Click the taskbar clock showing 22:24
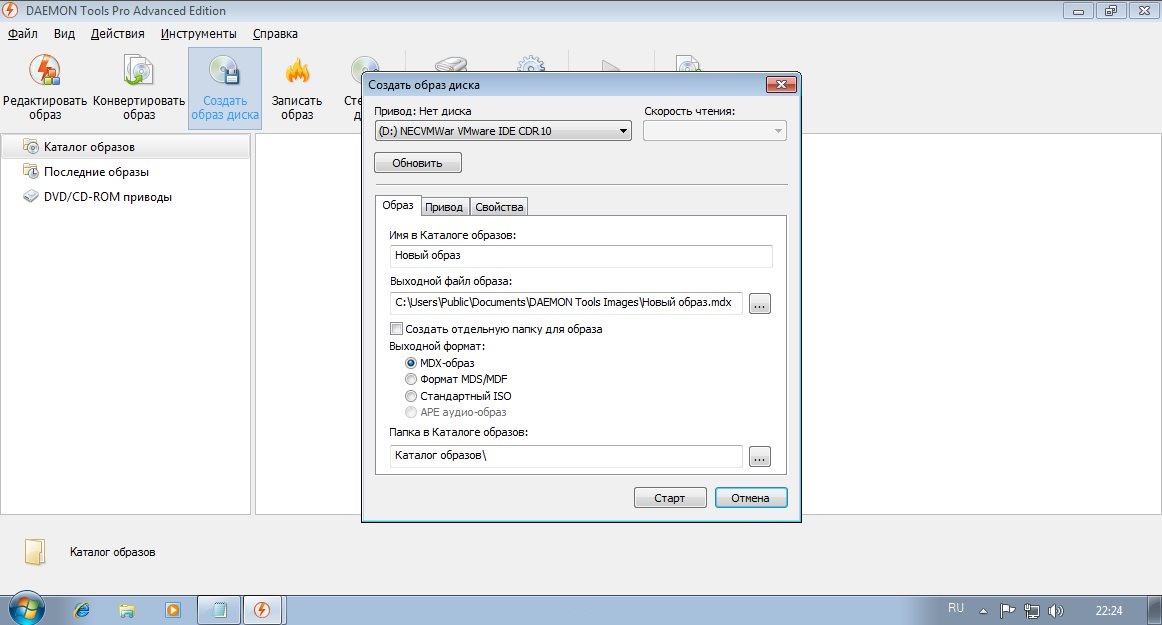1162x625 pixels. pyautogui.click(x=1109, y=611)
